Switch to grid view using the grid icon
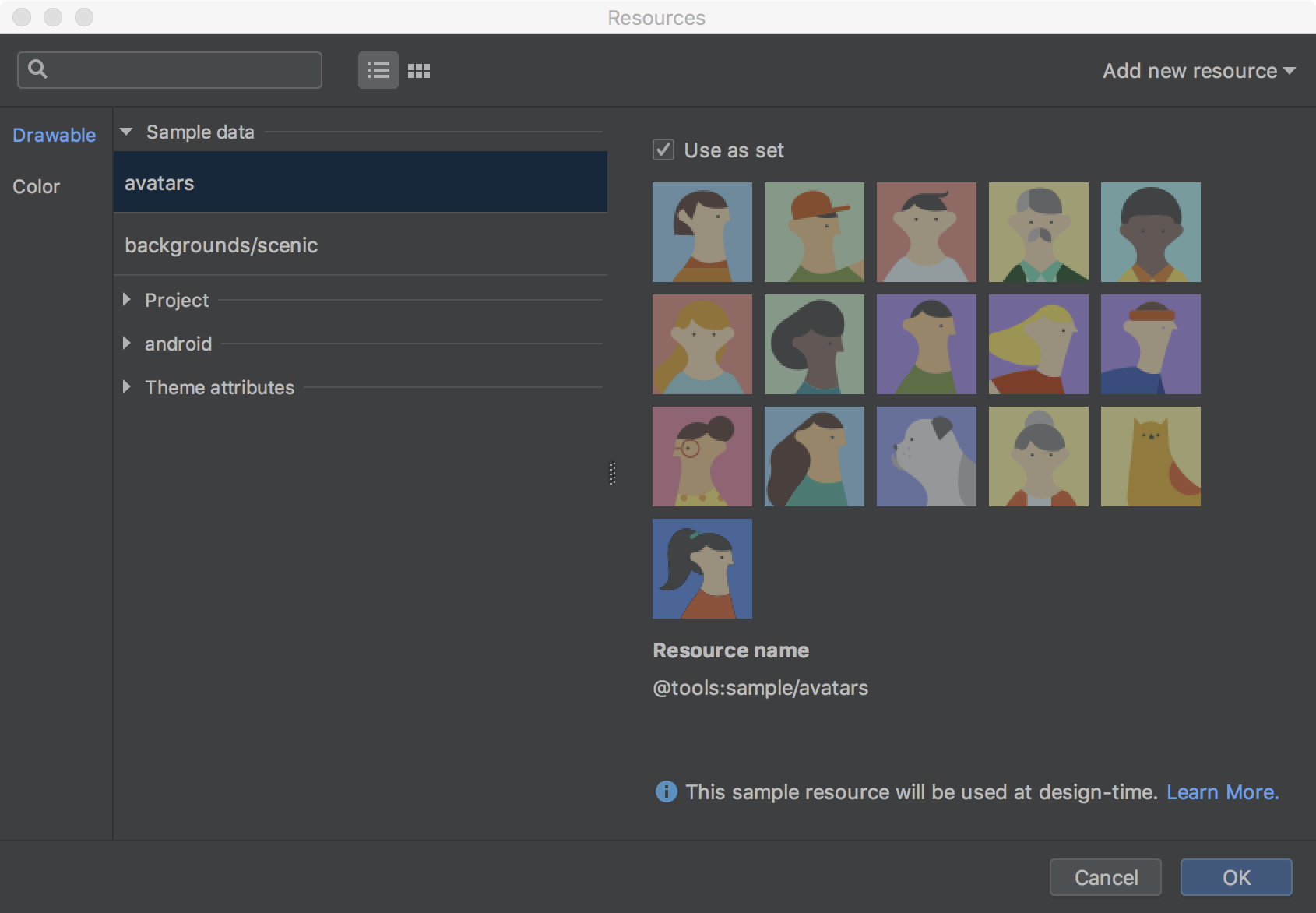 [x=419, y=70]
